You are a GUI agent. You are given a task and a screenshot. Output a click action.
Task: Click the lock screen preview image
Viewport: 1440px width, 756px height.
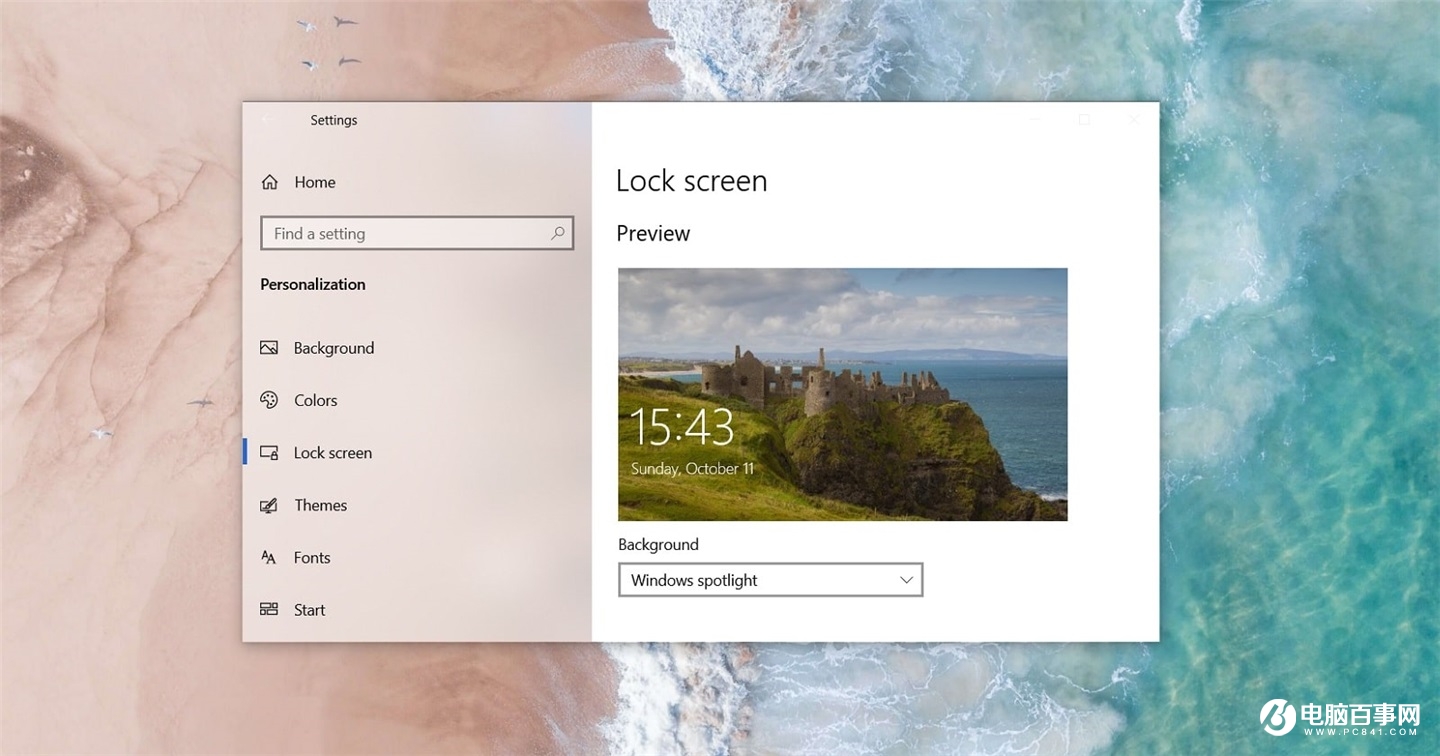pyautogui.click(x=842, y=394)
